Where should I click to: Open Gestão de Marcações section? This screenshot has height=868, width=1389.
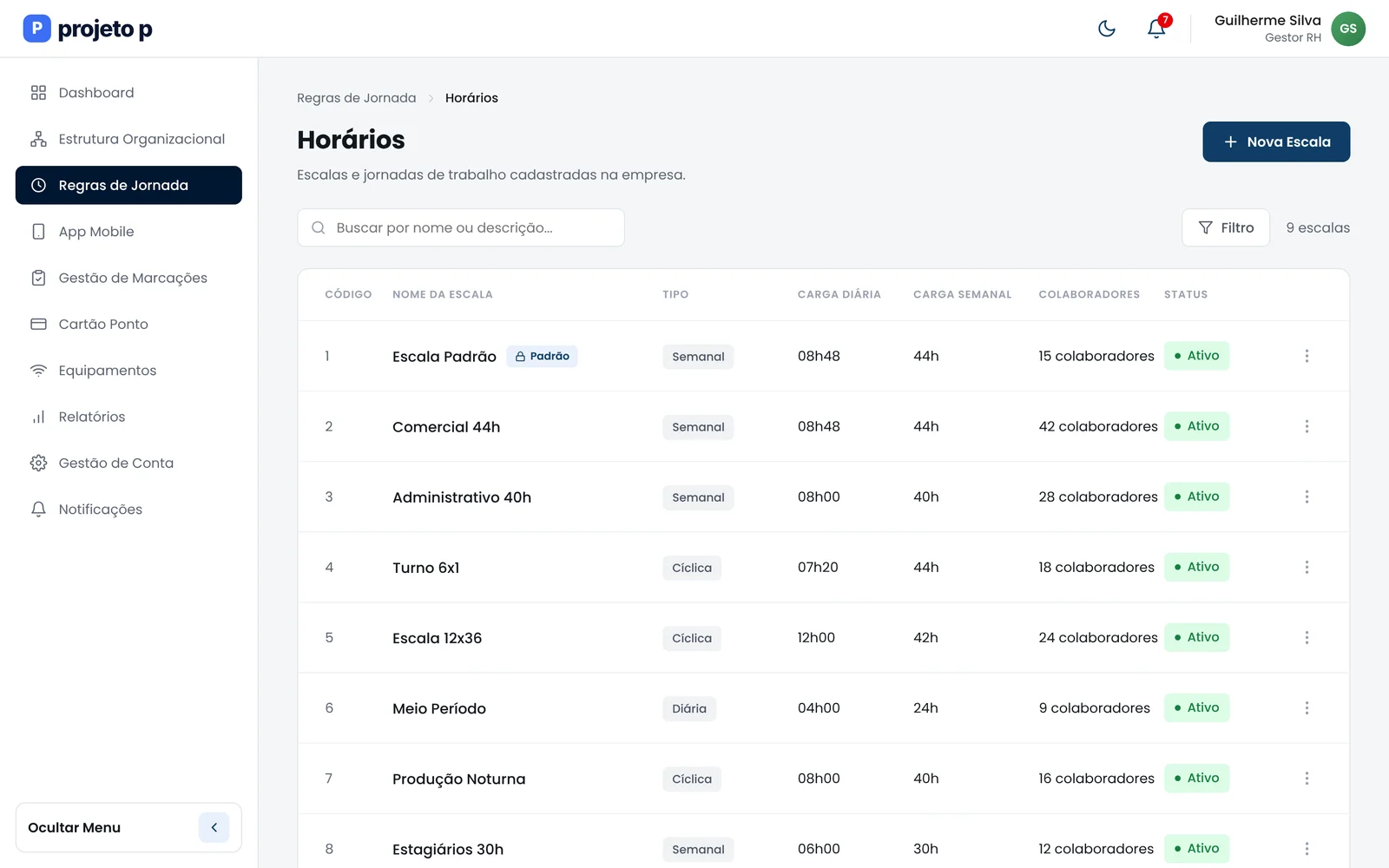click(x=128, y=278)
